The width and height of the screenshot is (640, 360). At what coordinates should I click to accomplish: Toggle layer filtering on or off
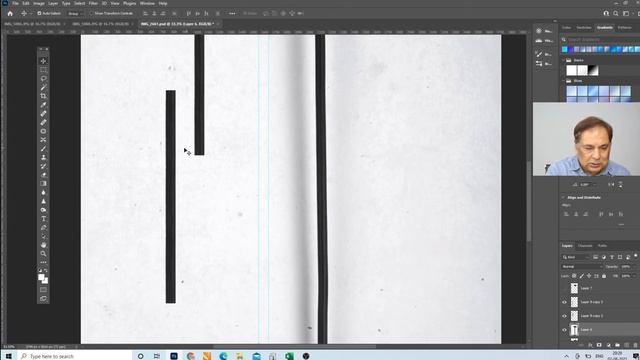636,256
